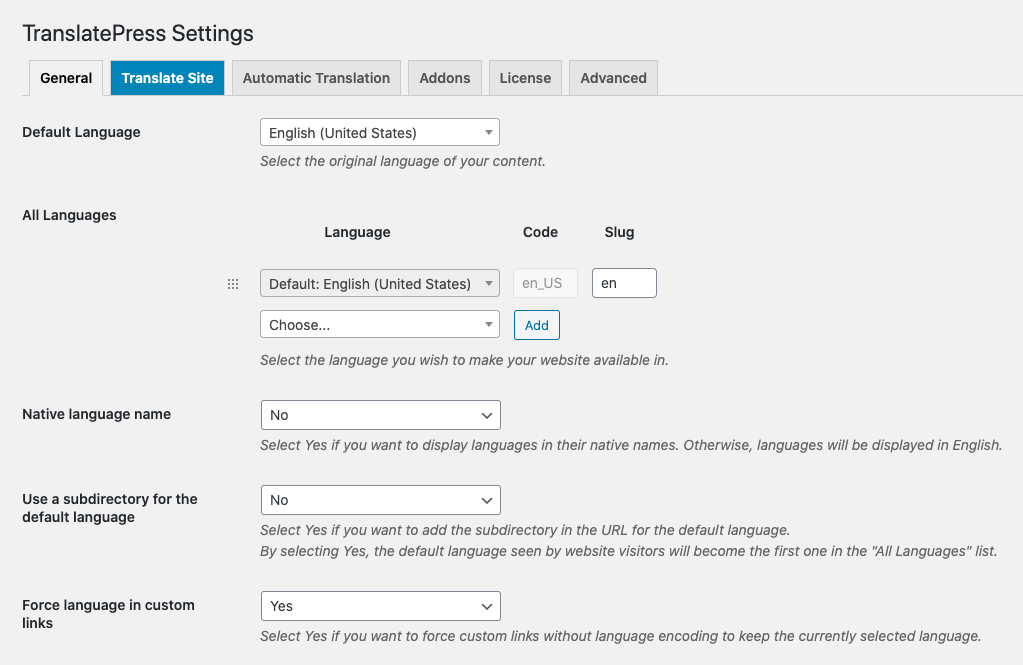
Task: Expand the subdirectory for default language dropdown
Action: pyautogui.click(x=380, y=500)
